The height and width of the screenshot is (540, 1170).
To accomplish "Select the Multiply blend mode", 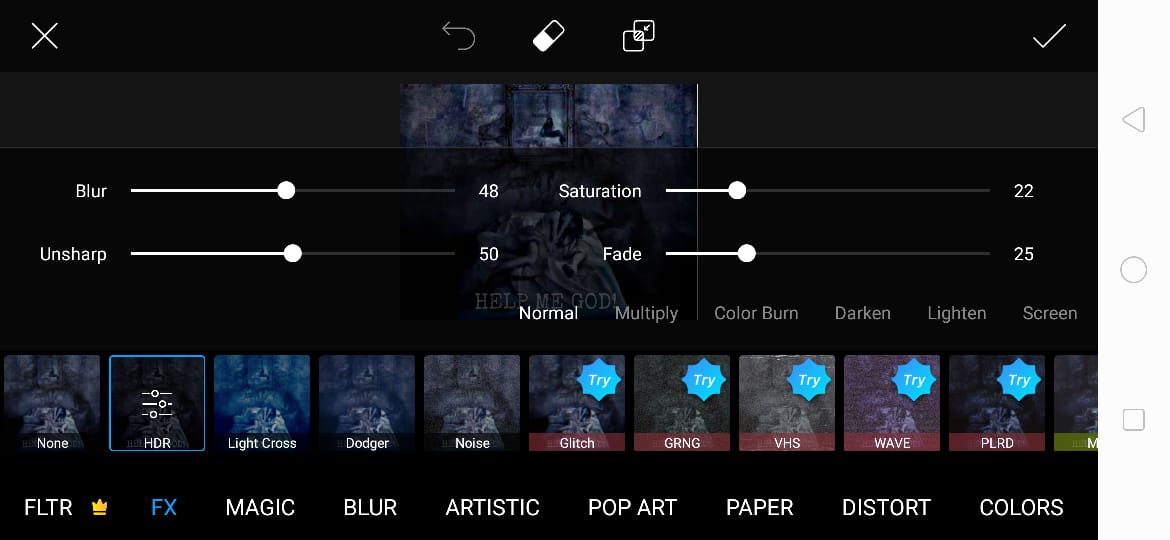I will click(x=646, y=313).
